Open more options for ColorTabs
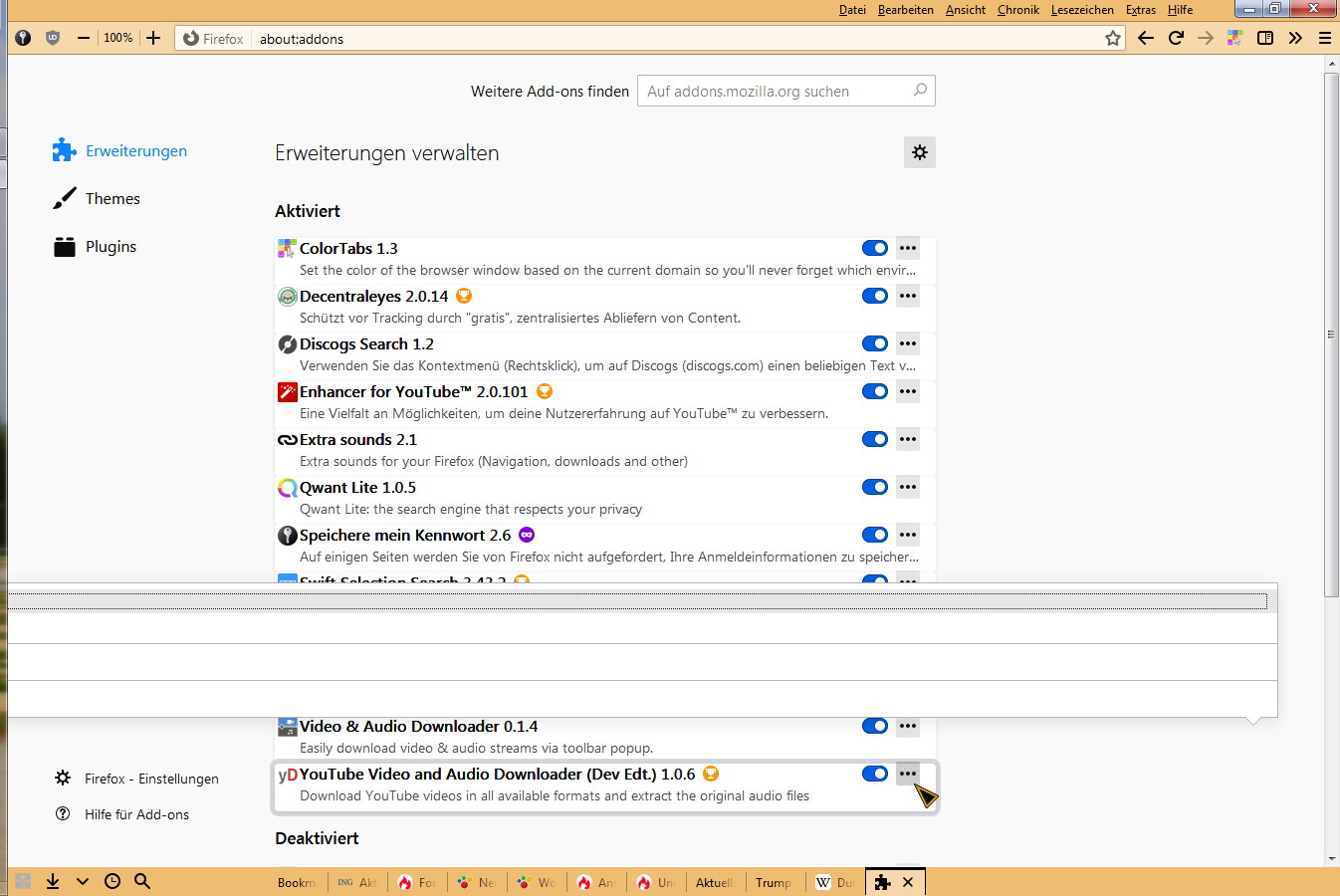Screen dimensions: 1340x896 click(908, 248)
